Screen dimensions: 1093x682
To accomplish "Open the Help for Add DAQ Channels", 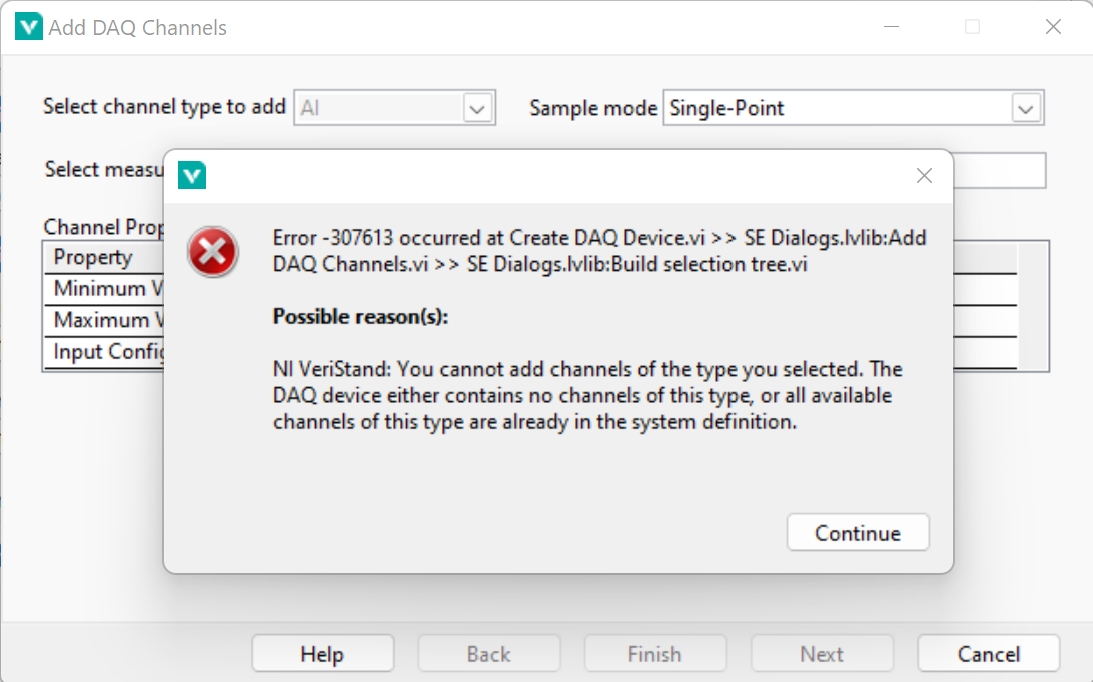I will 322,654.
